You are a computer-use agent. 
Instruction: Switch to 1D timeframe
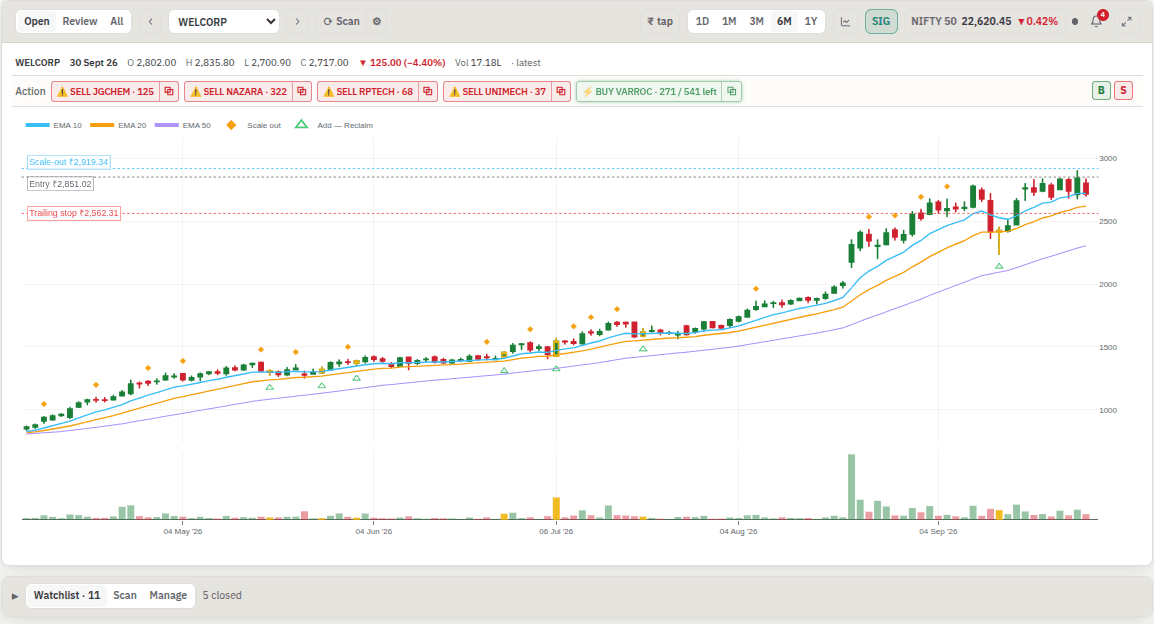click(x=702, y=21)
